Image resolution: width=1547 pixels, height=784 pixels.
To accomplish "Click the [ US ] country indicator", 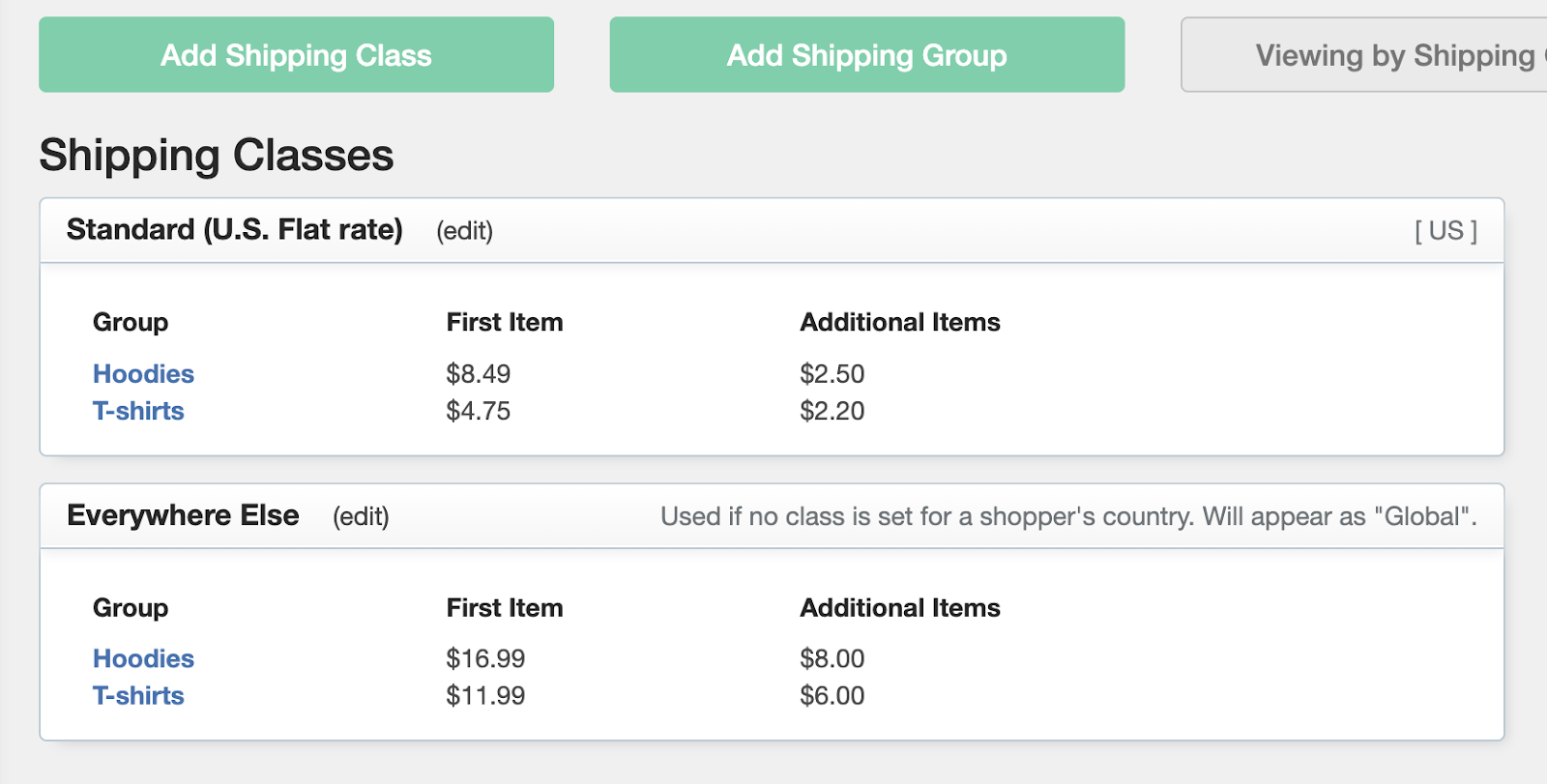I will (x=1446, y=230).
